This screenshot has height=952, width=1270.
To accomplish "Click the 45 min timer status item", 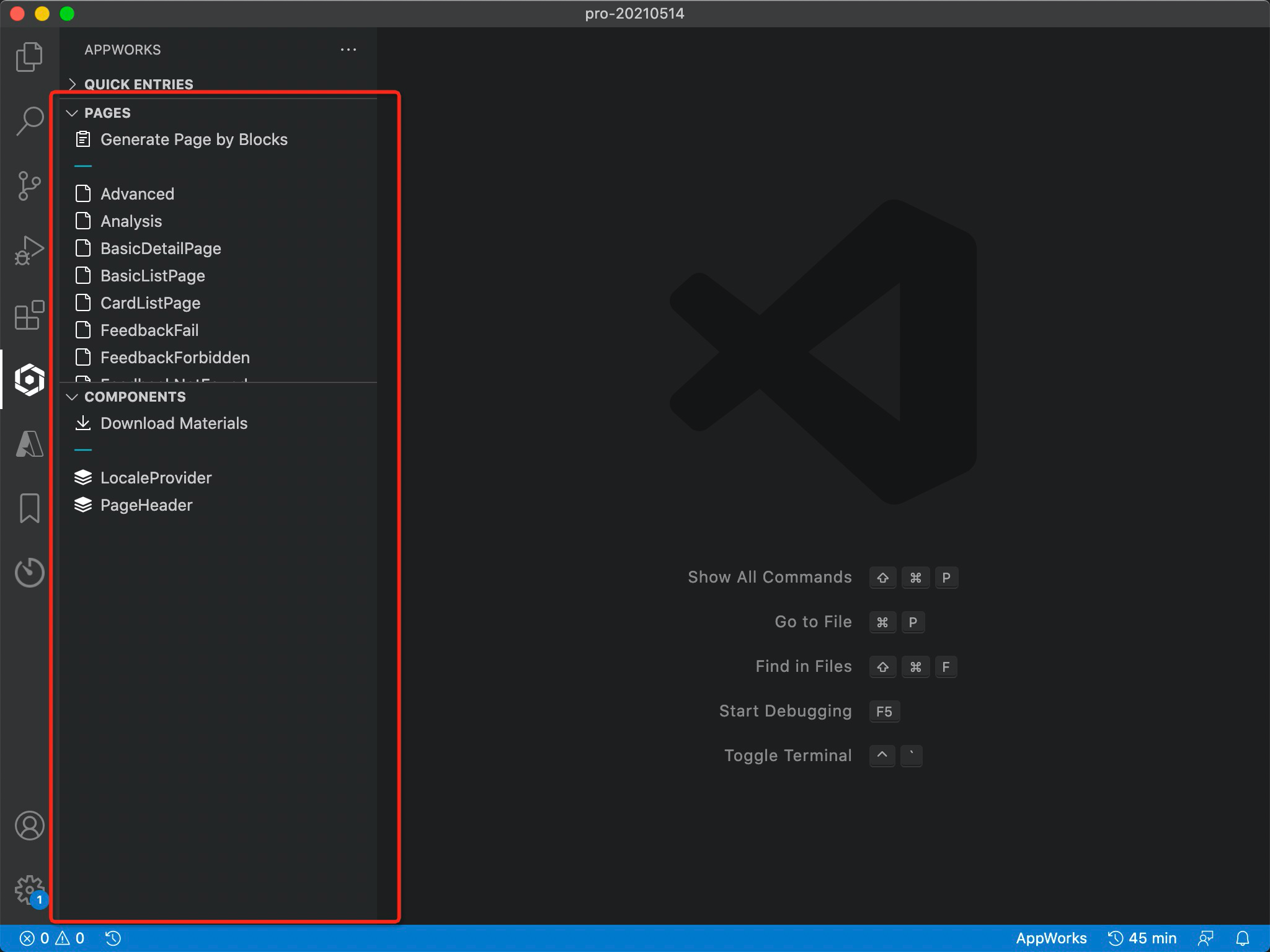I will pos(1142,938).
